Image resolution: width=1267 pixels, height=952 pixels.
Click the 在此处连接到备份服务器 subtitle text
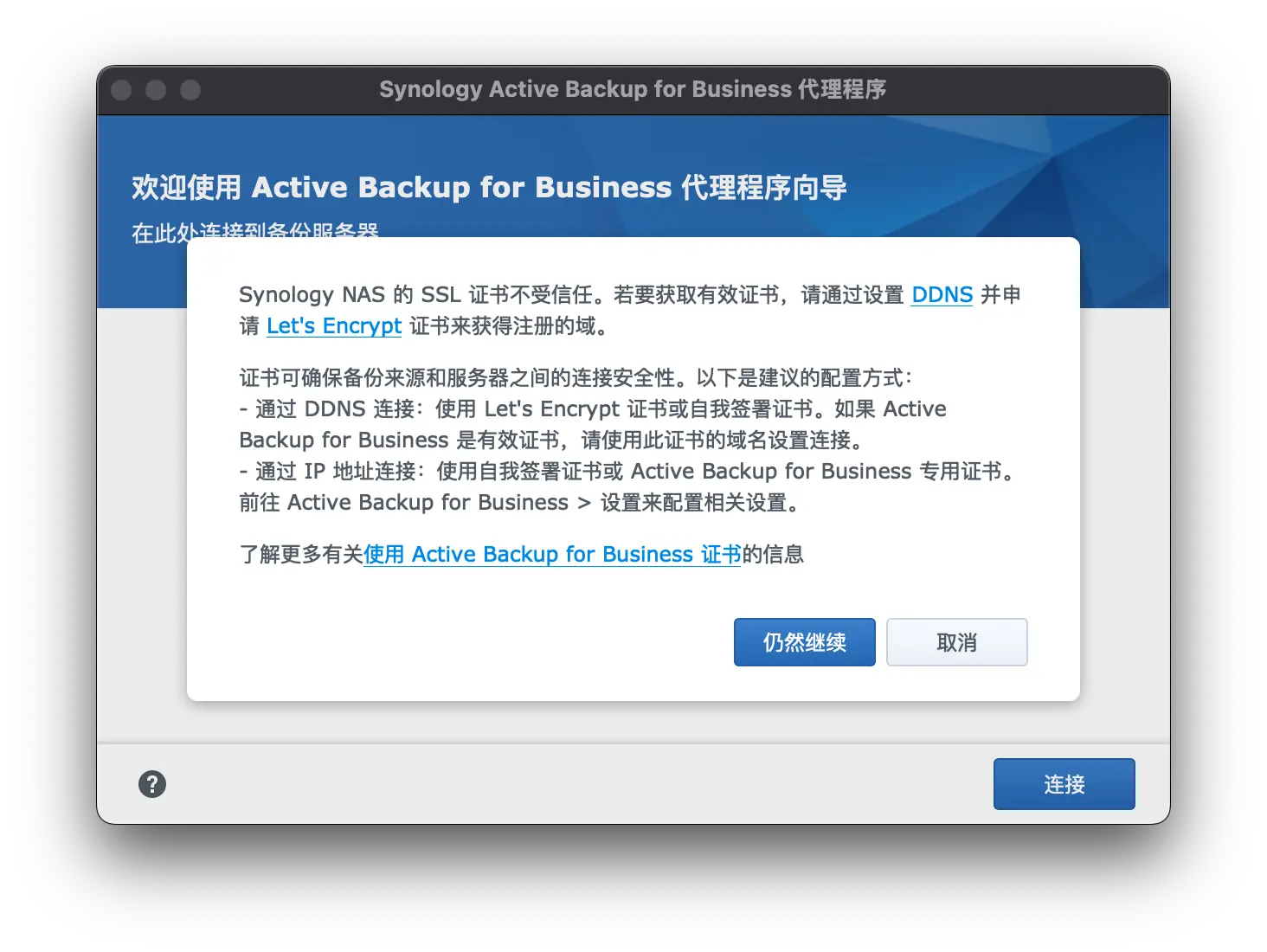255,230
